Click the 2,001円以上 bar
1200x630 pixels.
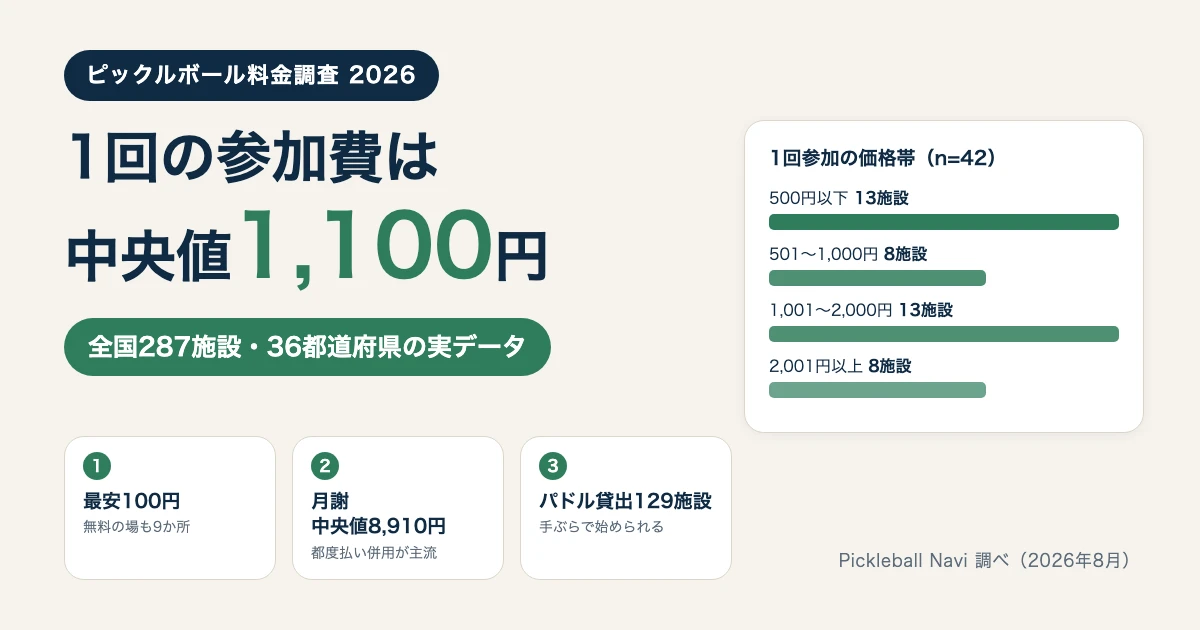point(877,390)
